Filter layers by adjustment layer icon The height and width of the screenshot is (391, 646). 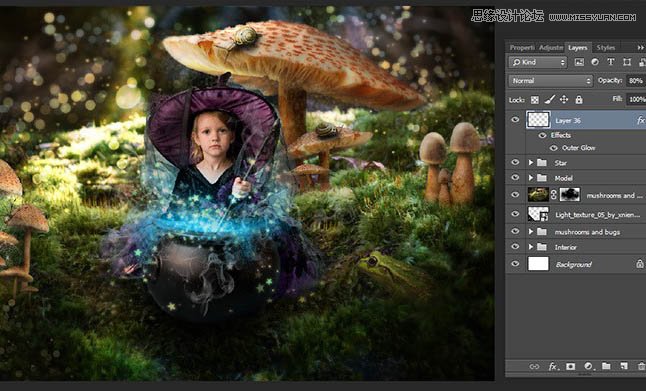[x=595, y=62]
